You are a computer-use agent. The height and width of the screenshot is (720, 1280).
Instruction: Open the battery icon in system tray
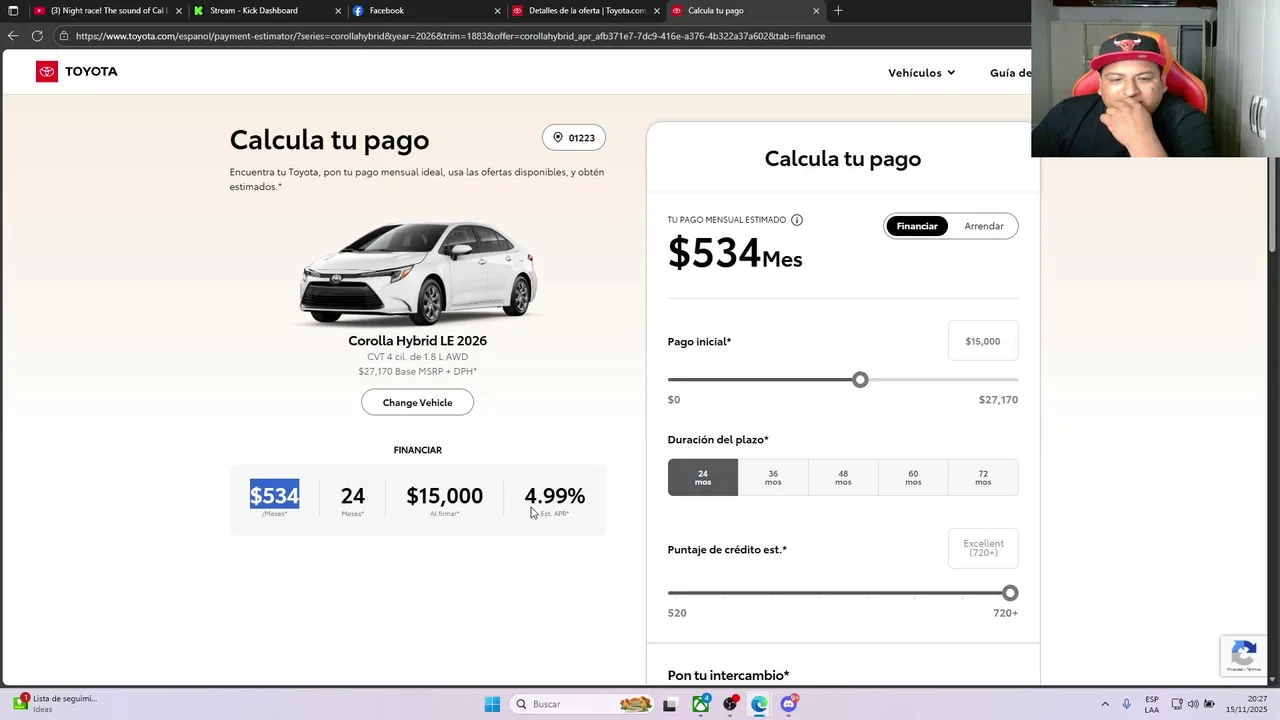(x=1210, y=704)
